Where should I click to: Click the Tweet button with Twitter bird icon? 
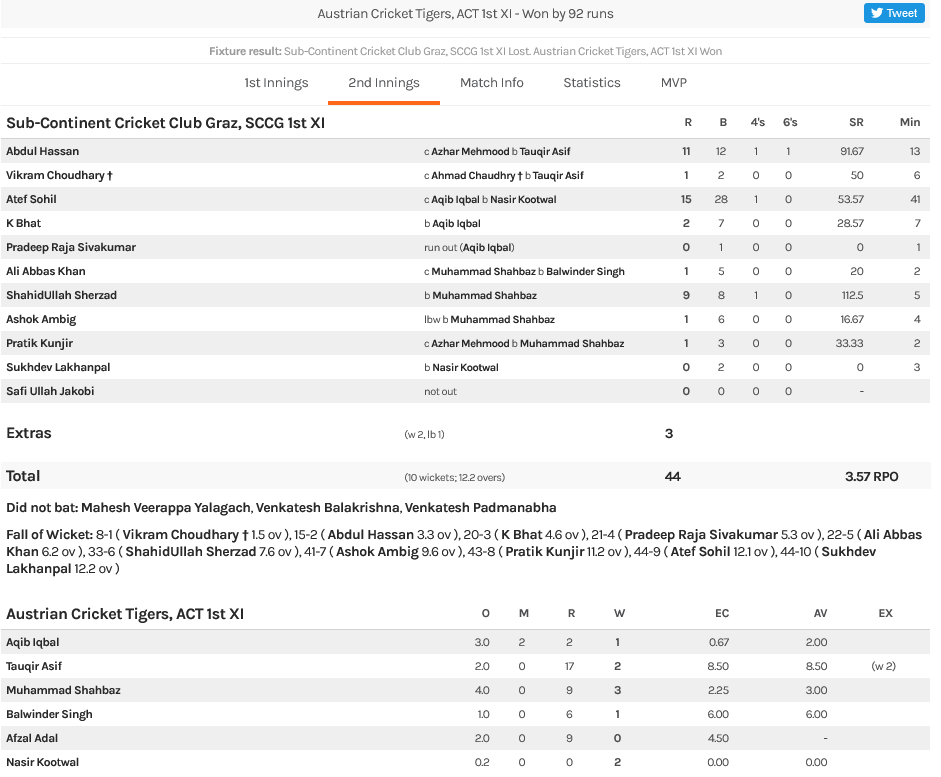pyautogui.click(x=894, y=13)
